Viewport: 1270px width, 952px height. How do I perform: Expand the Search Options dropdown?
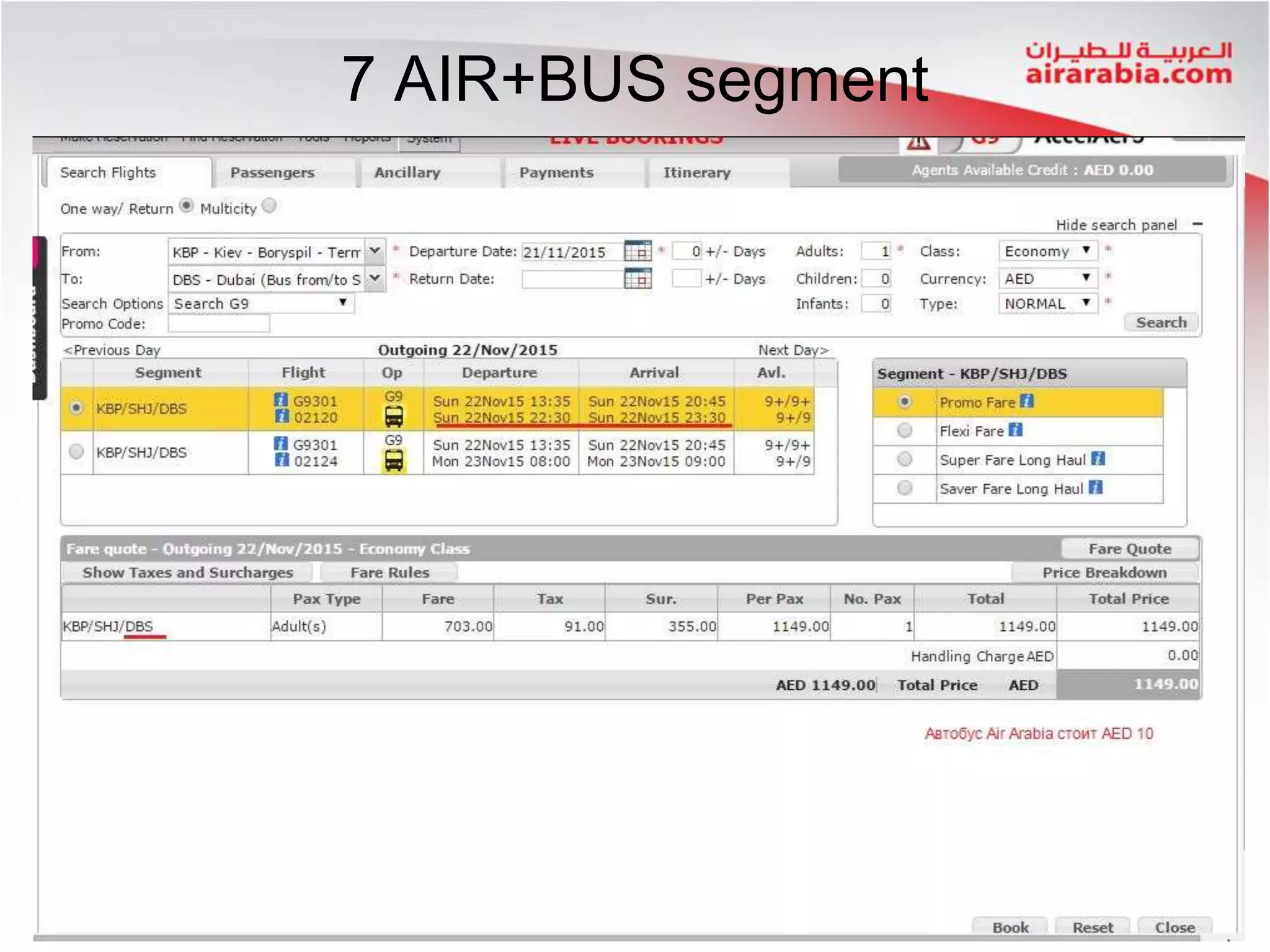[261, 303]
